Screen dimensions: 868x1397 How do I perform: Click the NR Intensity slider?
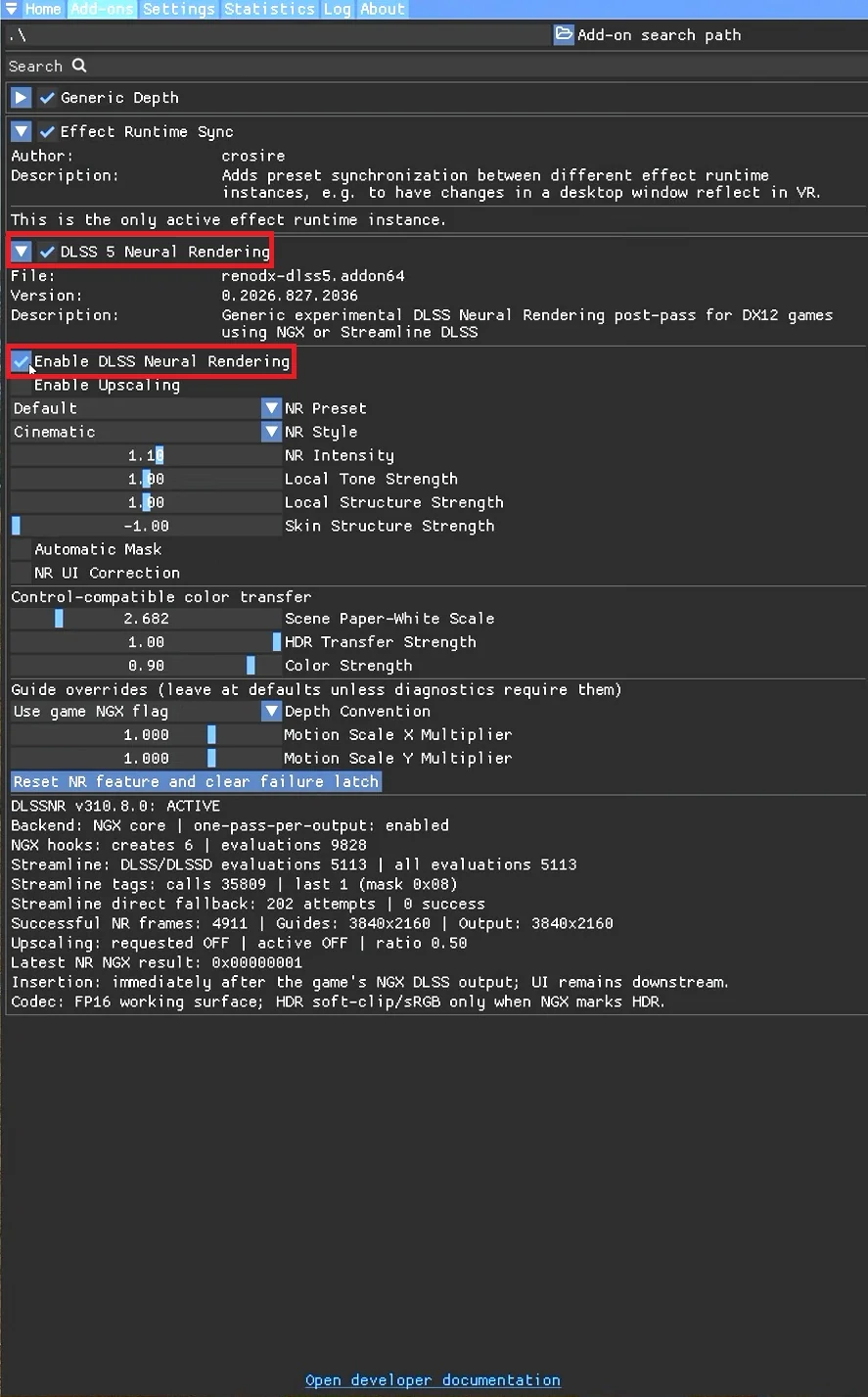tap(146, 455)
